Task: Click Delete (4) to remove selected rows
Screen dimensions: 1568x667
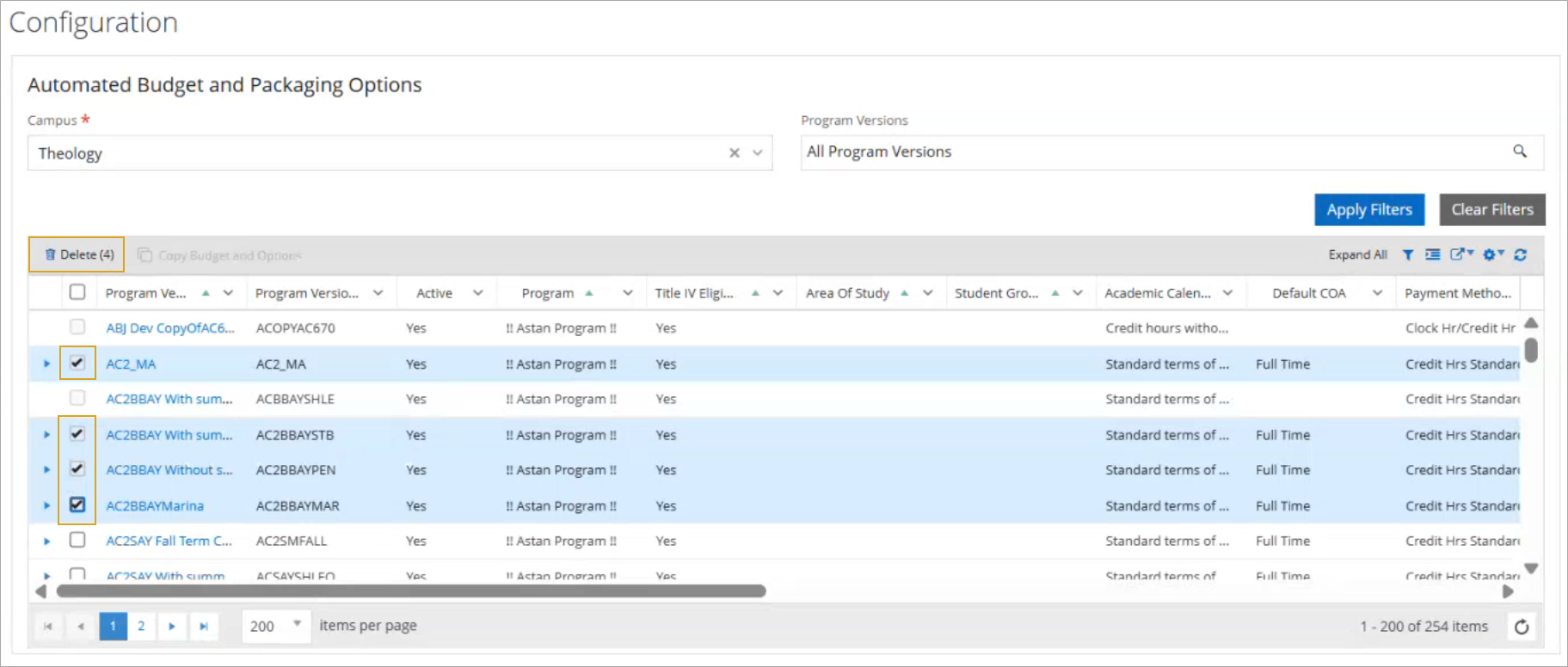Action: 77,254
